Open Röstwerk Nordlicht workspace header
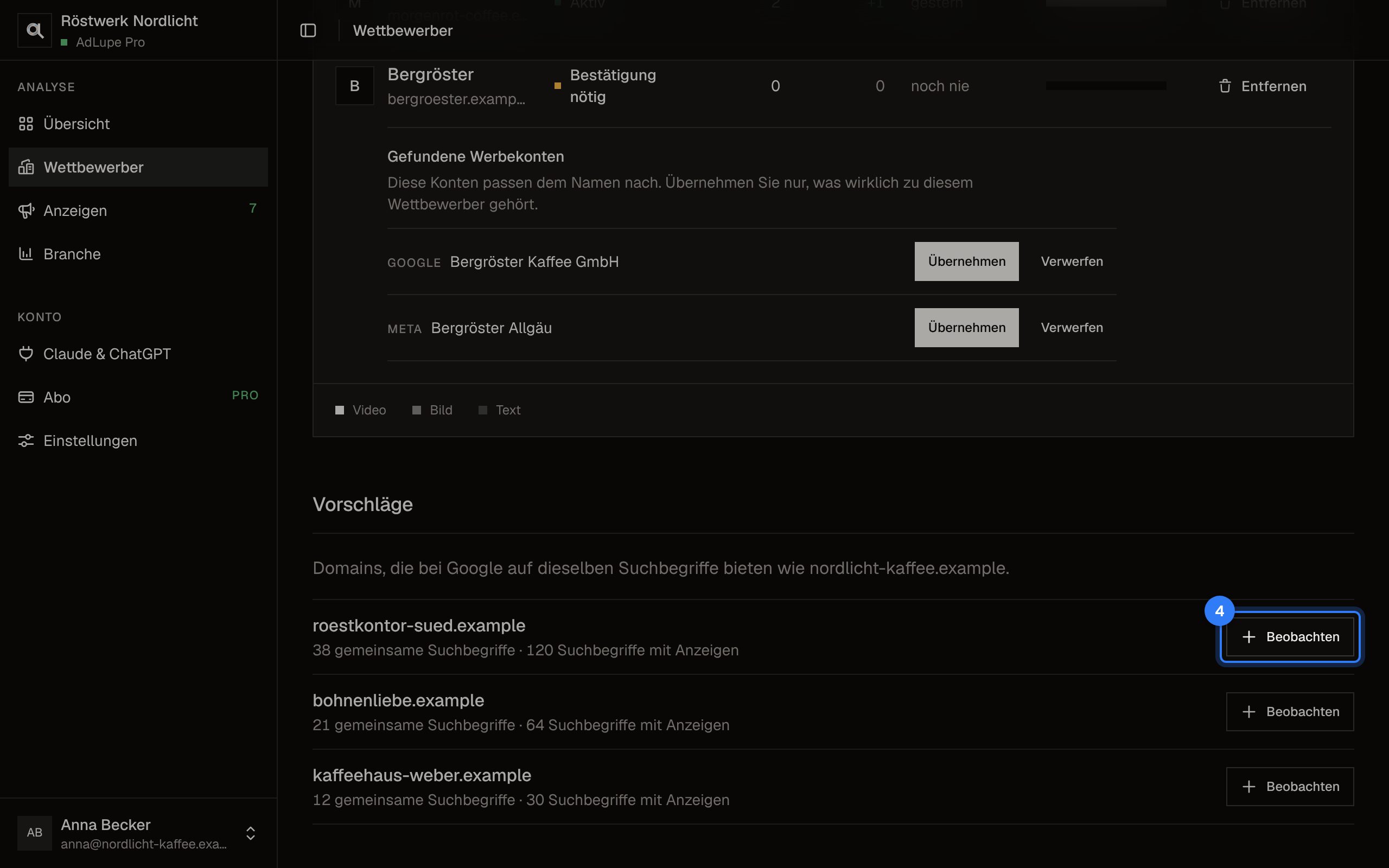The height and width of the screenshot is (868, 1389). click(138, 30)
